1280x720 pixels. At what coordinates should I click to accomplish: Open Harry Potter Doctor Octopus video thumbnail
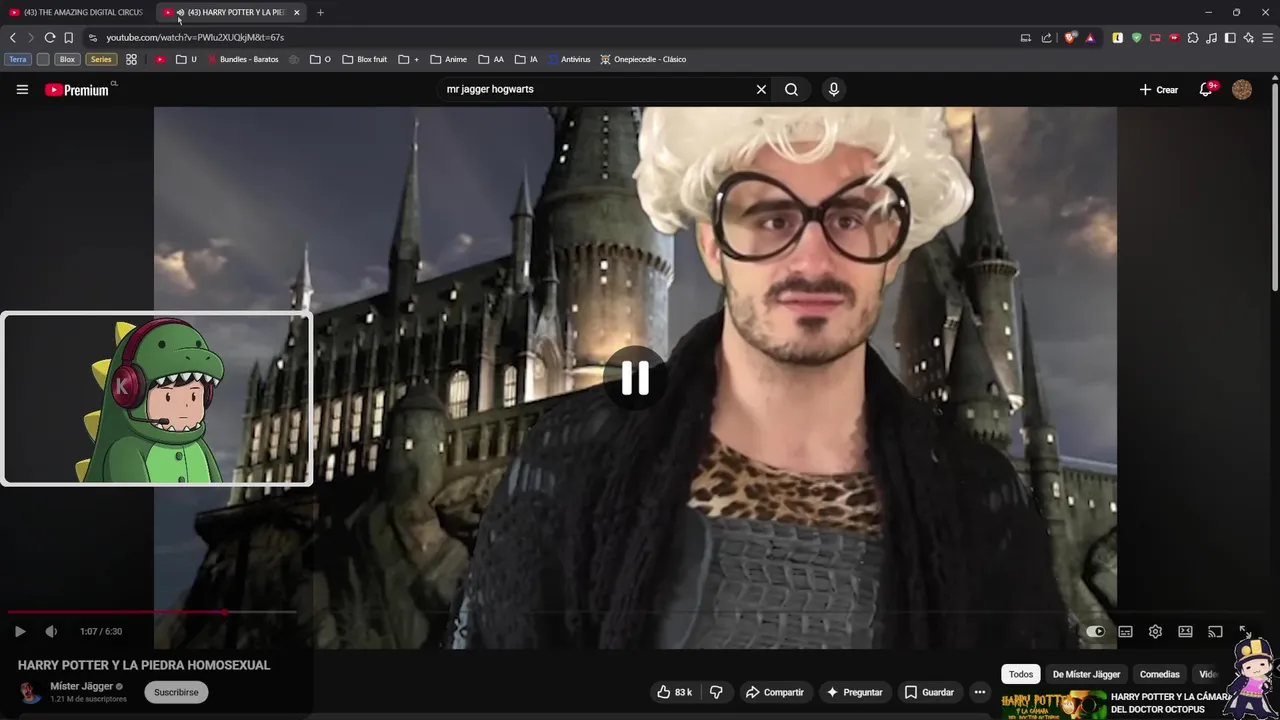[1054, 704]
